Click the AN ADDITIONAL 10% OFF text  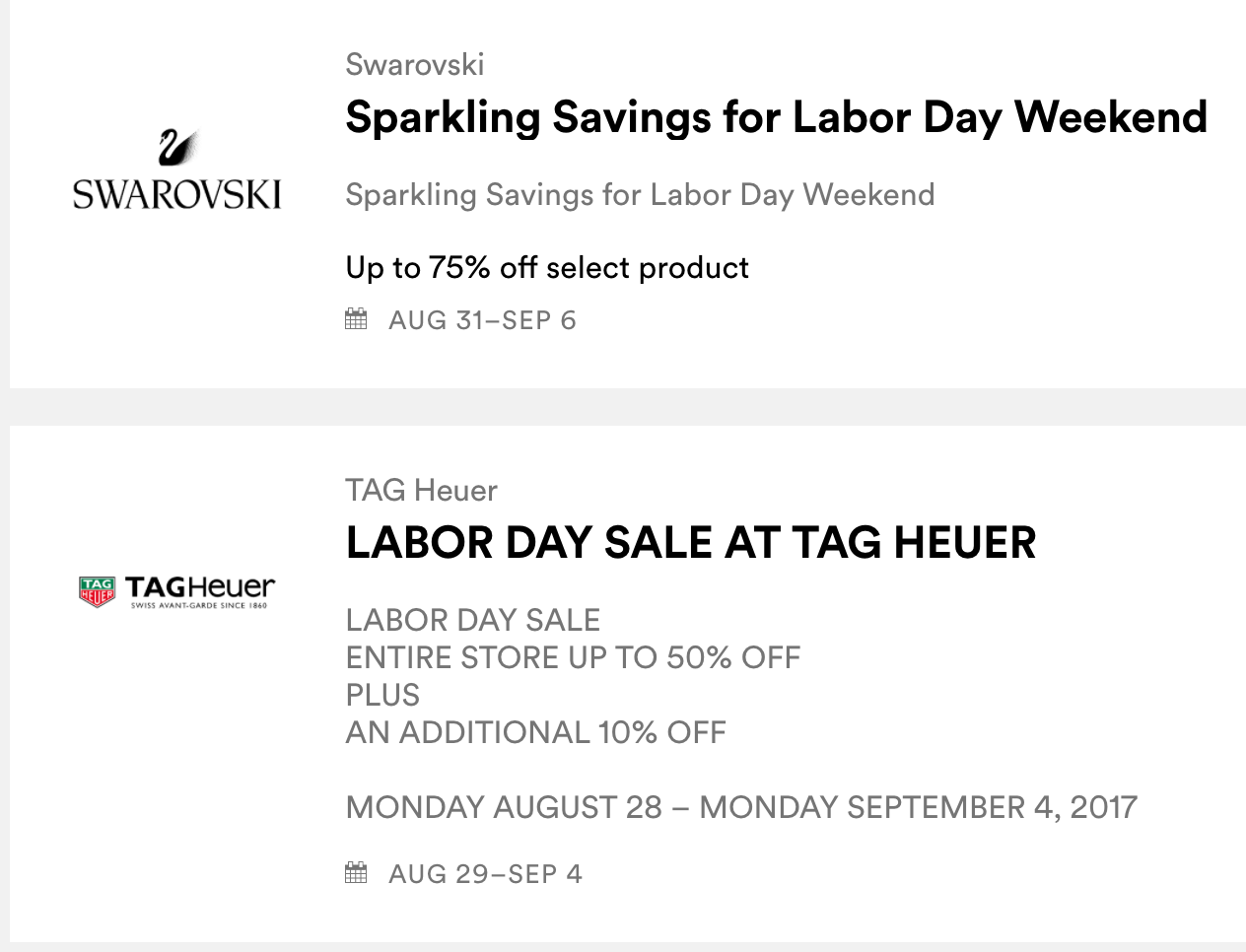click(x=535, y=732)
